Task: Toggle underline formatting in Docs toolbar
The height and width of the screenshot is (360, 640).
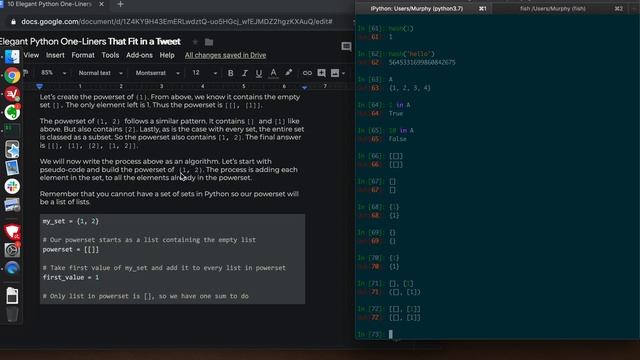Action: [259, 73]
